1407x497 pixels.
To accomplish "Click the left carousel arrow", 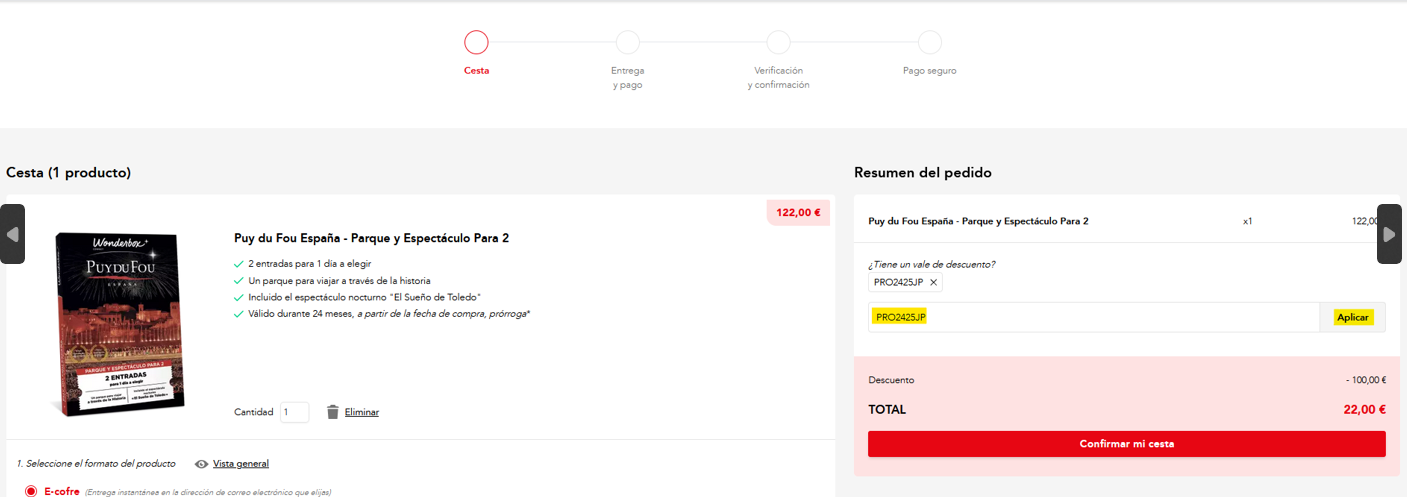I will pos(12,234).
